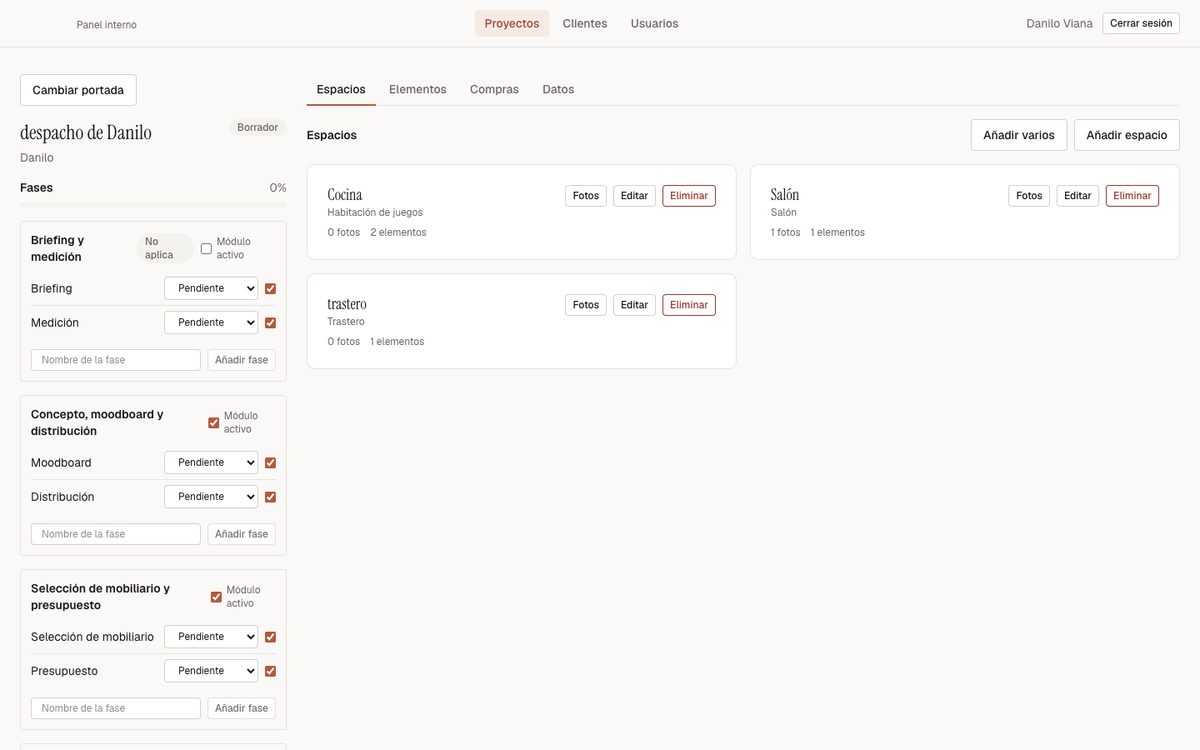The height and width of the screenshot is (750, 1200).
Task: Click the Añadir espacio button
Action: pyautogui.click(x=1127, y=135)
